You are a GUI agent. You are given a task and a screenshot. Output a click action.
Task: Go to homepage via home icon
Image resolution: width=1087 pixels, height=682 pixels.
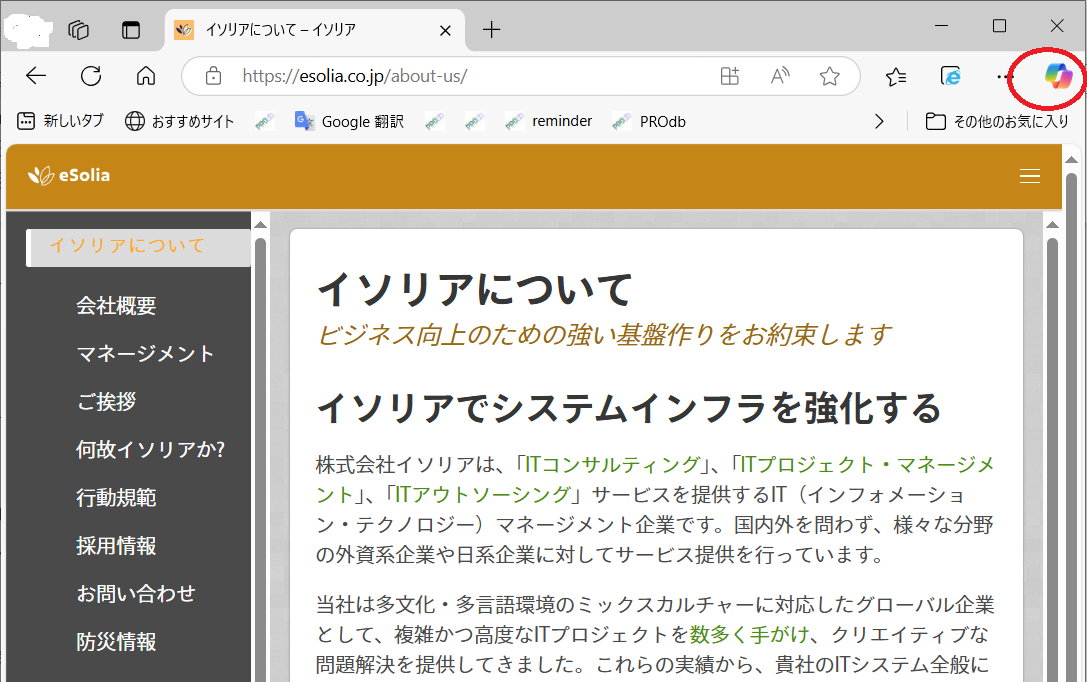pyautogui.click(x=145, y=75)
